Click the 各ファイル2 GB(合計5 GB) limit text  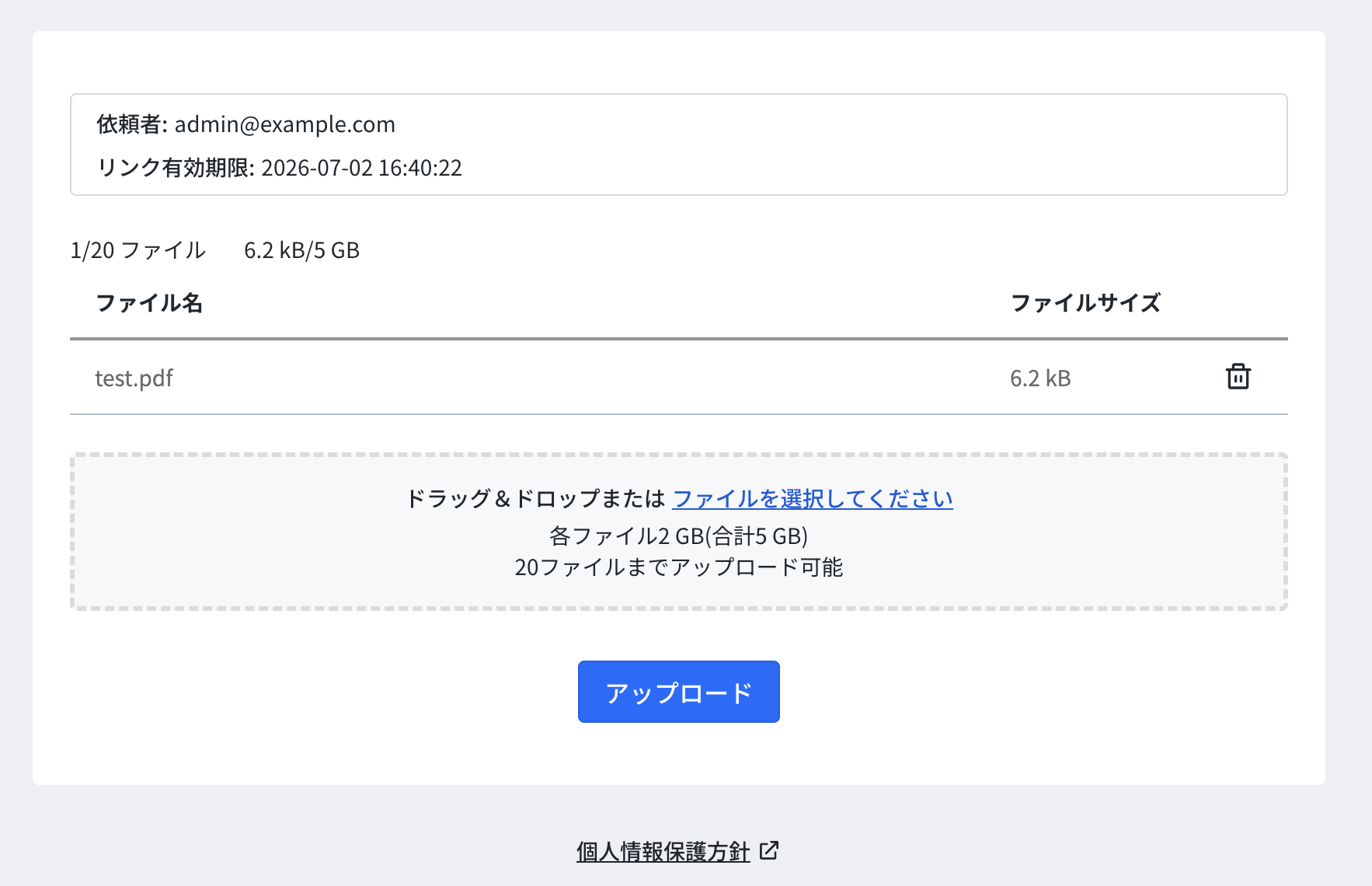pyautogui.click(x=678, y=536)
